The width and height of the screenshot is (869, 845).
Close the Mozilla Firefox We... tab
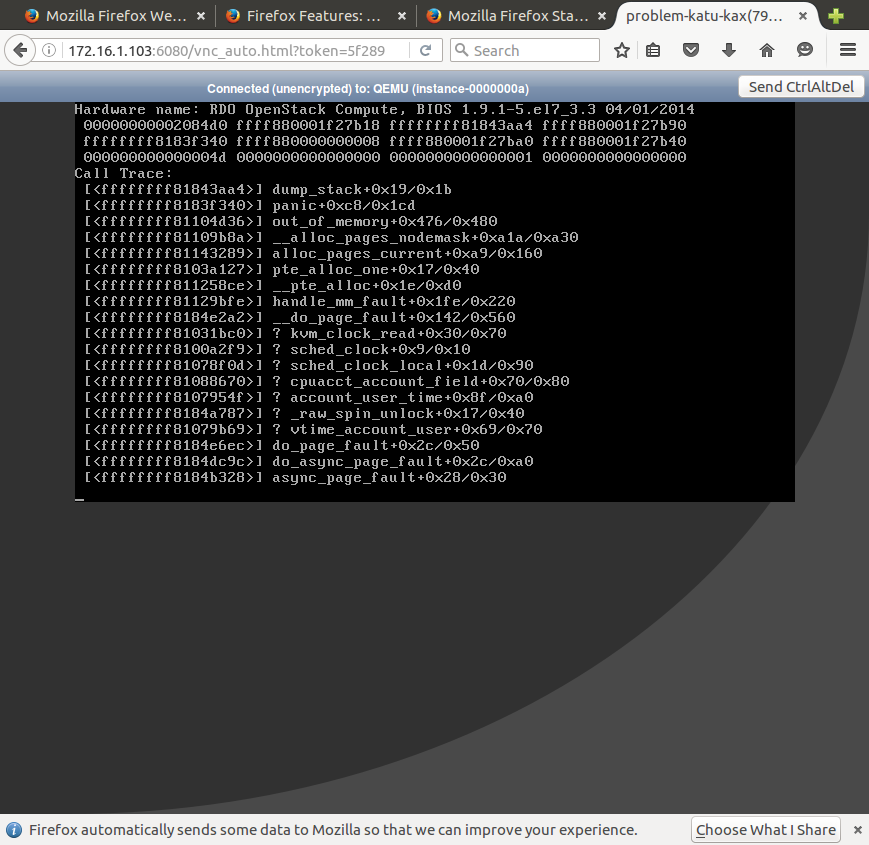coord(201,16)
